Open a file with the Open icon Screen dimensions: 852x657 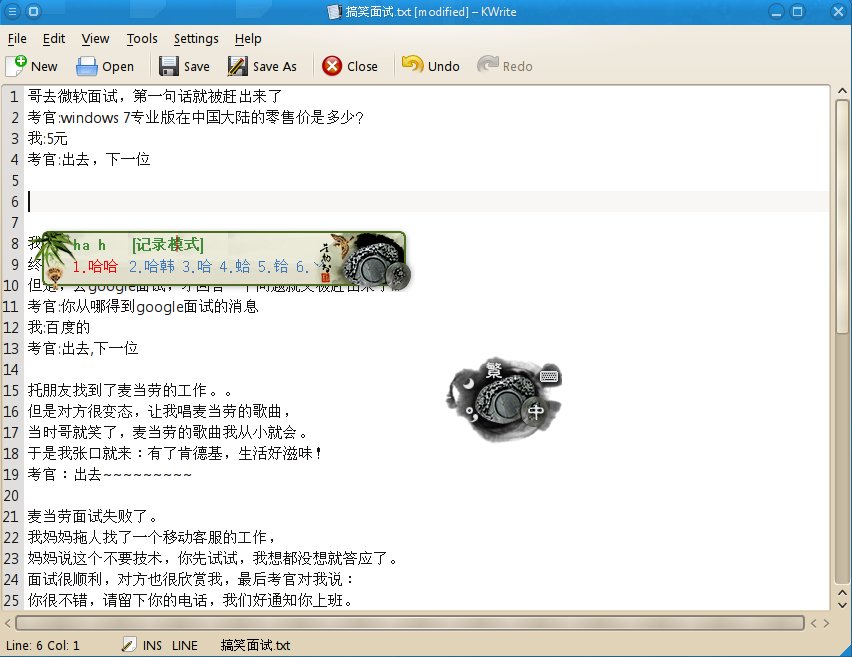click(x=87, y=66)
